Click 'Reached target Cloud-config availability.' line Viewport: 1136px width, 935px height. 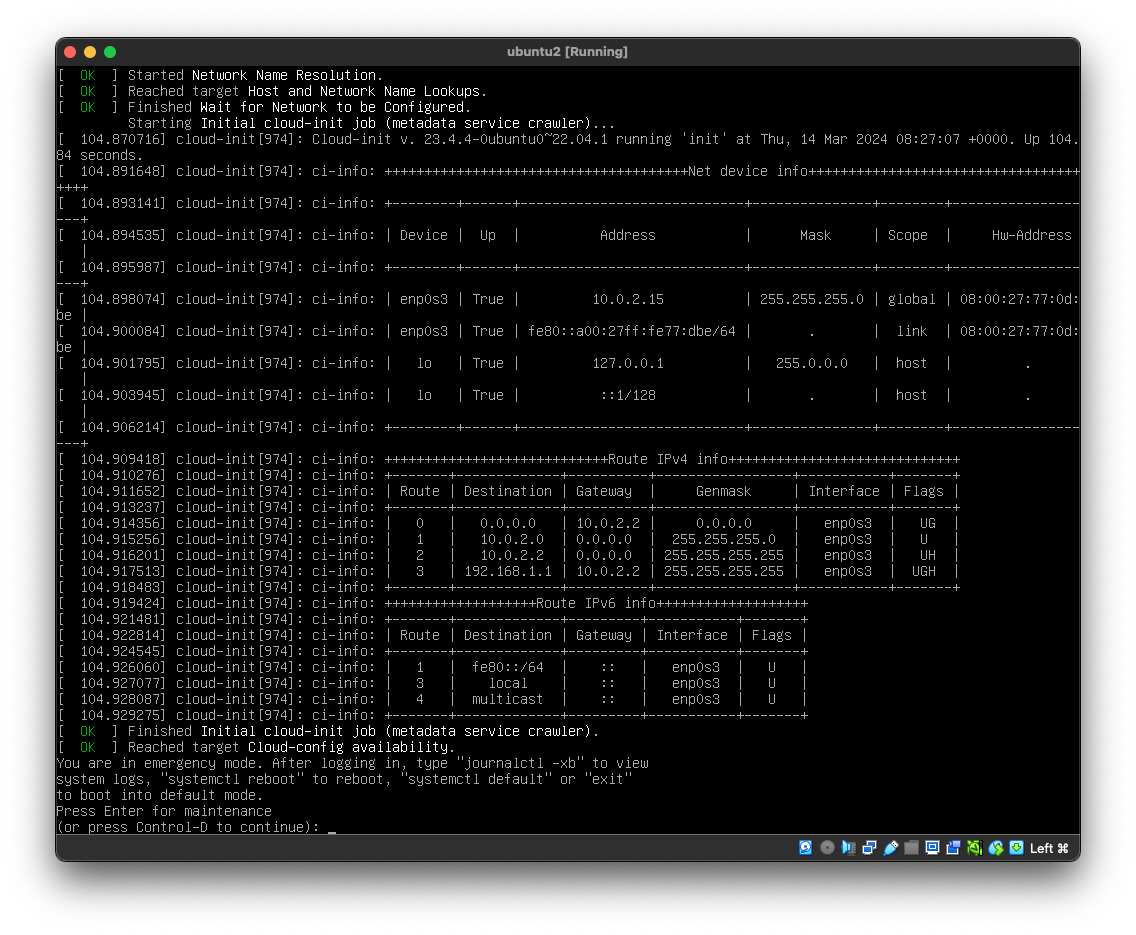(291, 747)
